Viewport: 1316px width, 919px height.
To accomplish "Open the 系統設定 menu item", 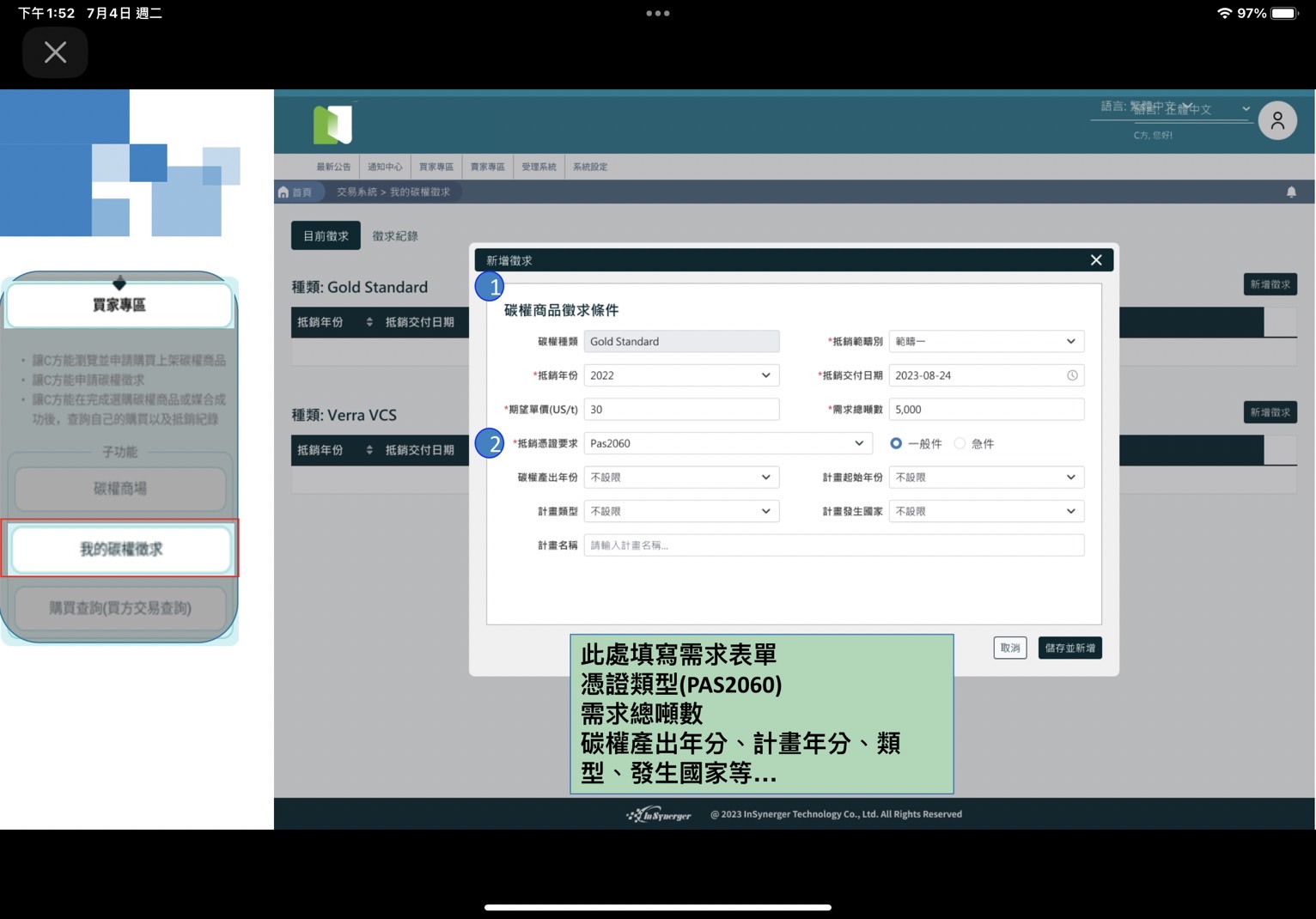I will 590,167.
